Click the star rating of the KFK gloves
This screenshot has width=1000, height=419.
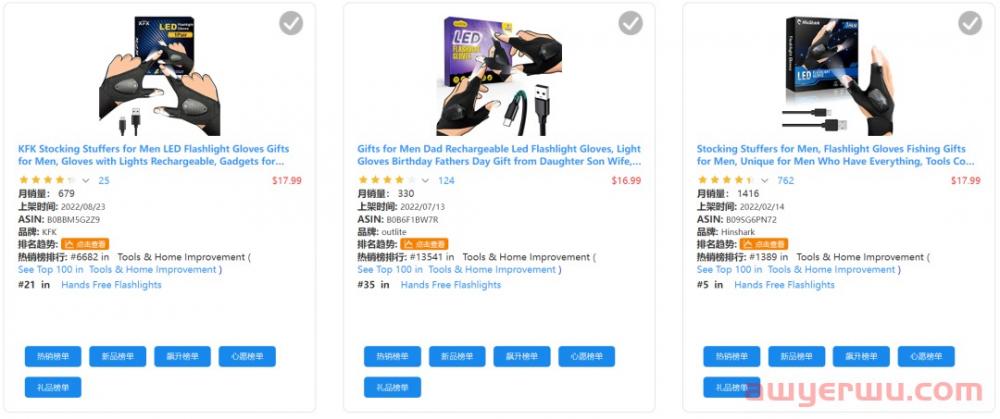[x=46, y=181]
